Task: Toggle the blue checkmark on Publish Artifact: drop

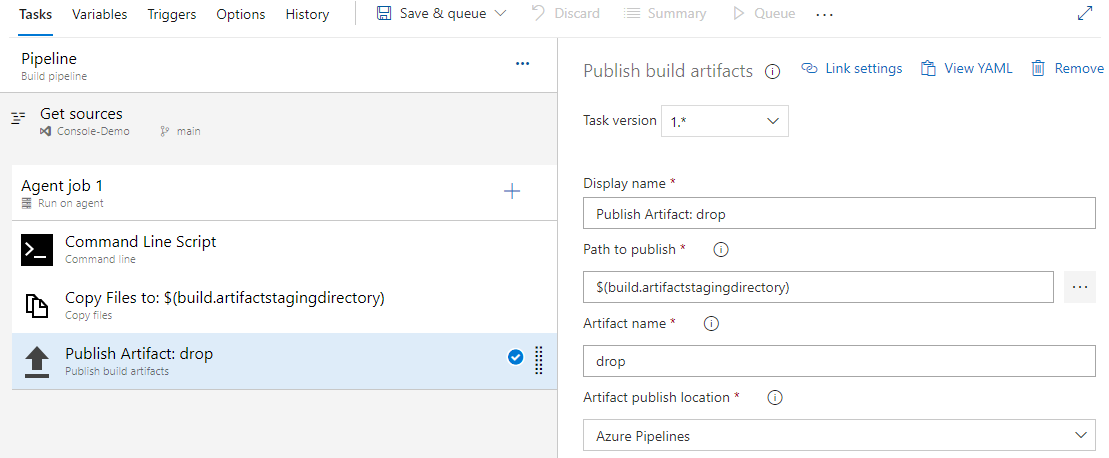Action: pos(516,358)
